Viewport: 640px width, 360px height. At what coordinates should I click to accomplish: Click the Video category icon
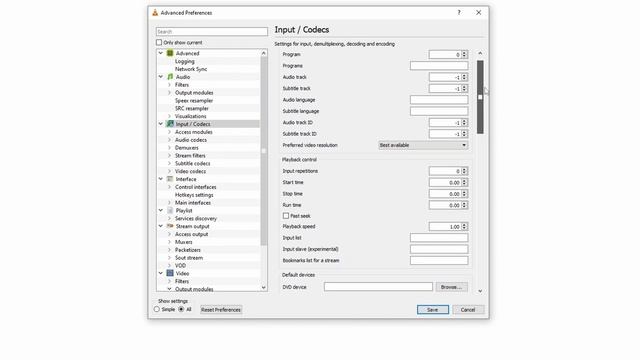pos(170,273)
